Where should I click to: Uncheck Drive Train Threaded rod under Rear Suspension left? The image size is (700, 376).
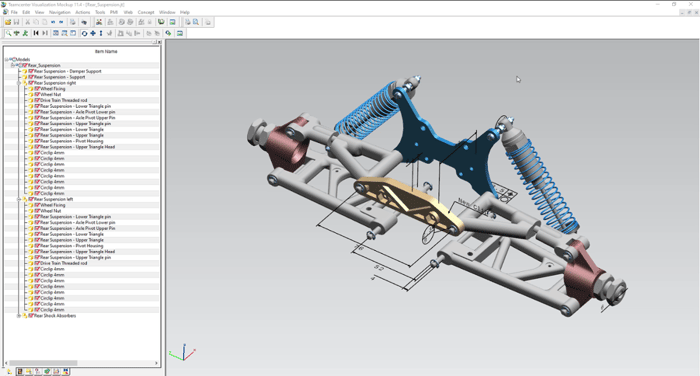[x=37, y=263]
